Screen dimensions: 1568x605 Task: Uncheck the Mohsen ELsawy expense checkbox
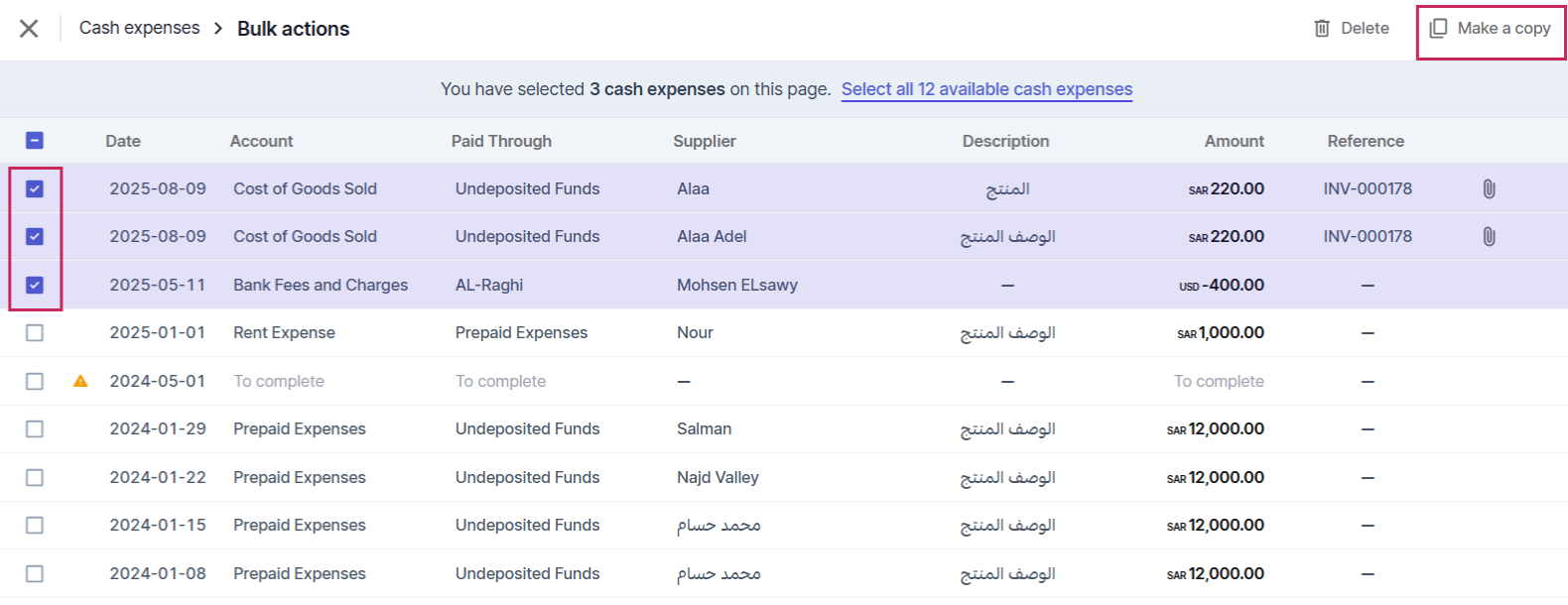(35, 285)
